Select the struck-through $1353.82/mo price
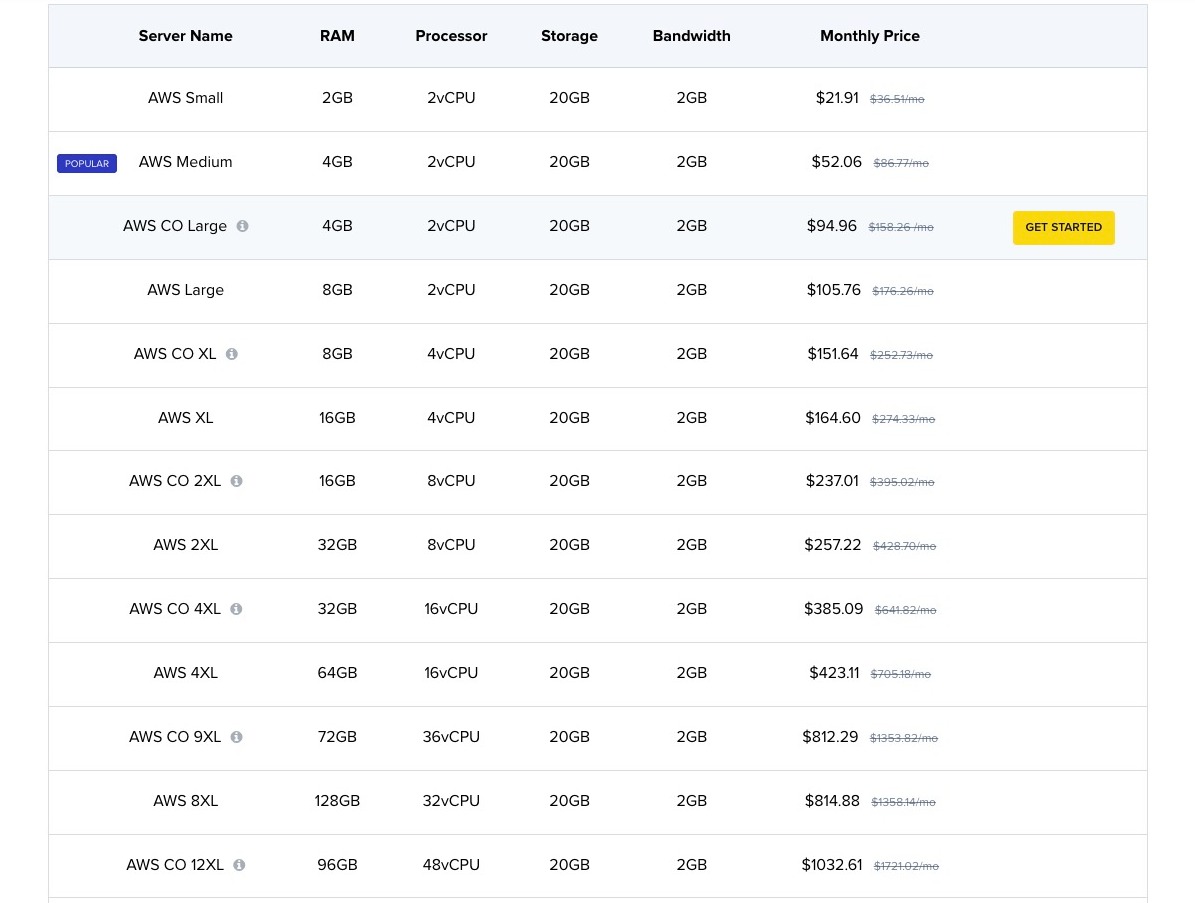This screenshot has height=903, width=1195. pyautogui.click(x=904, y=739)
